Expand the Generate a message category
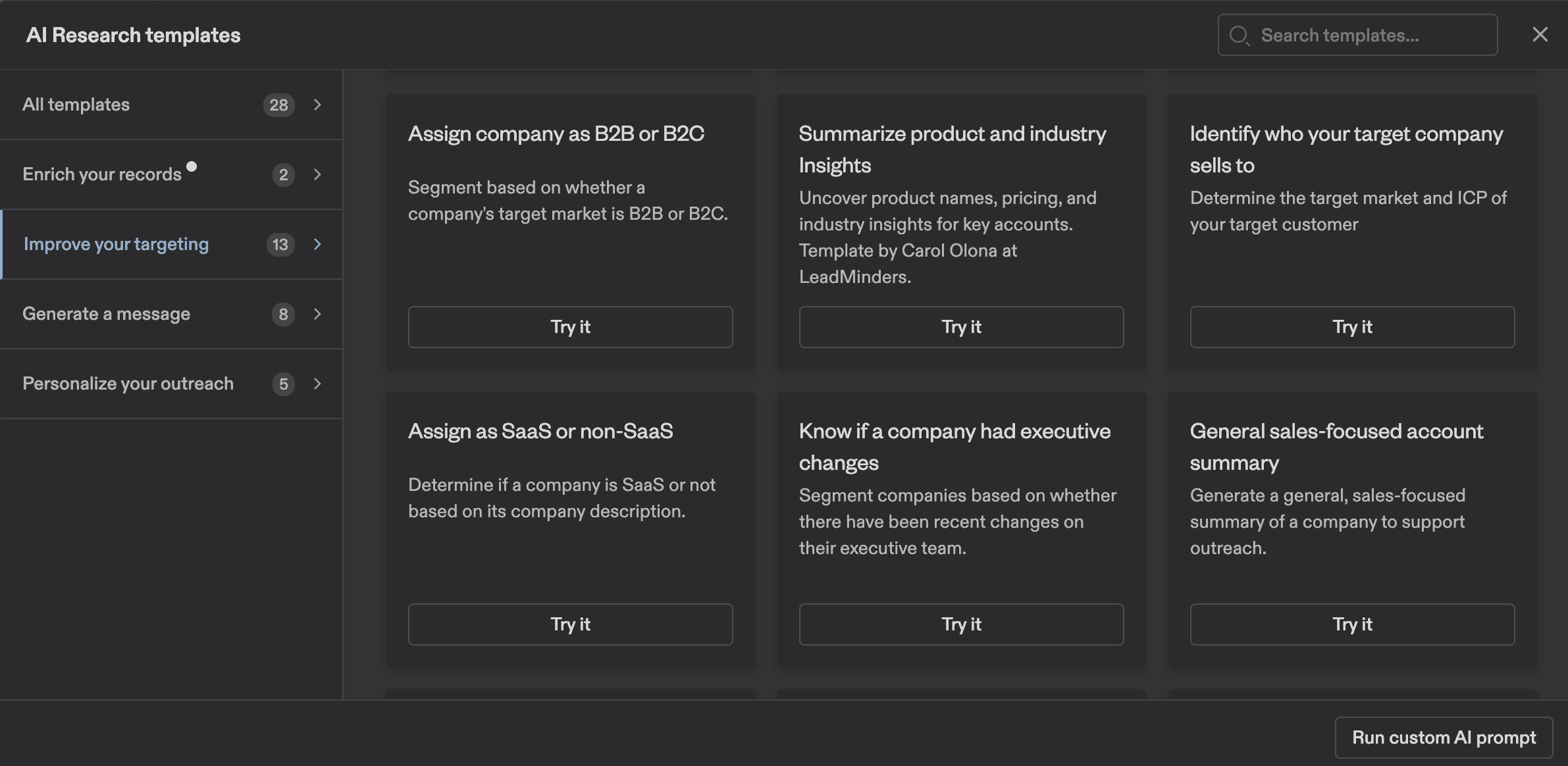Screen dimensions: 1568x766 coord(318,315)
